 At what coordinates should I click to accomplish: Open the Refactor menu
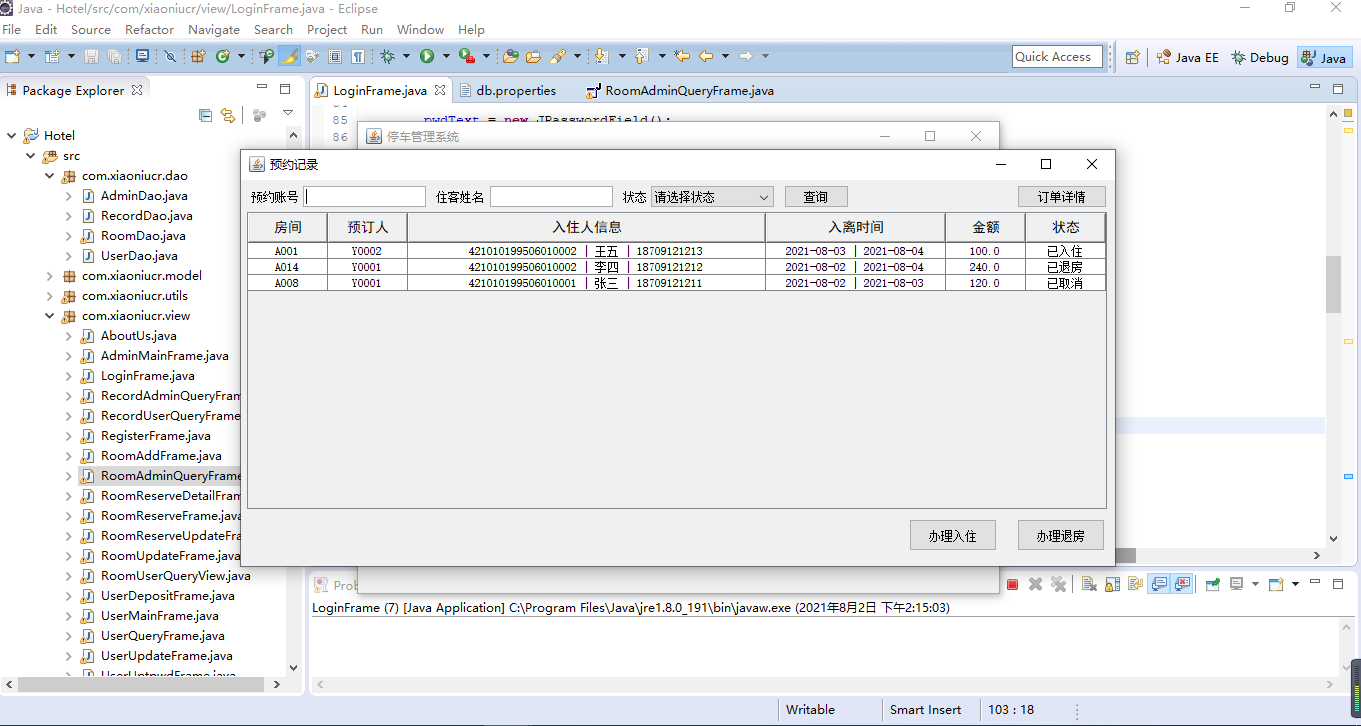click(x=150, y=30)
